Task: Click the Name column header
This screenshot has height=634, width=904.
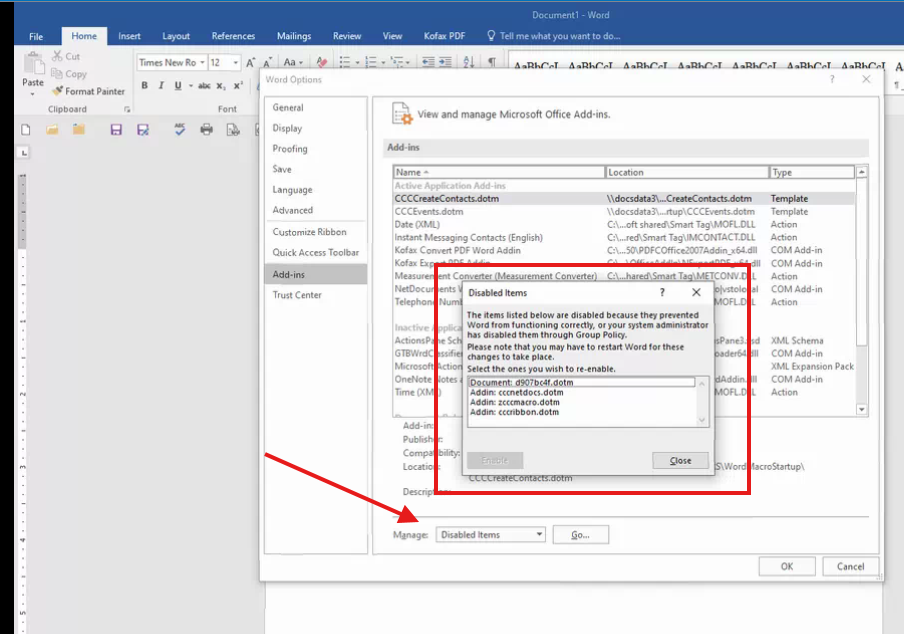Action: pos(499,172)
